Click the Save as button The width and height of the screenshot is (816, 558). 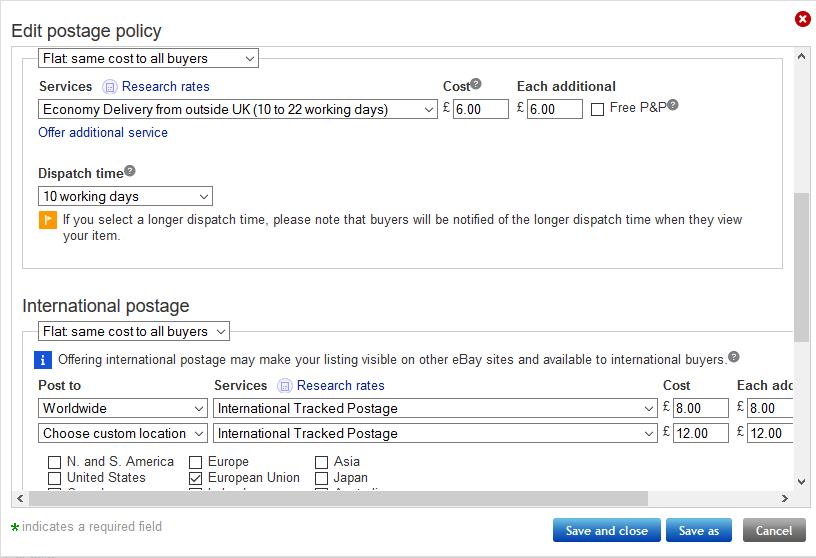699,531
